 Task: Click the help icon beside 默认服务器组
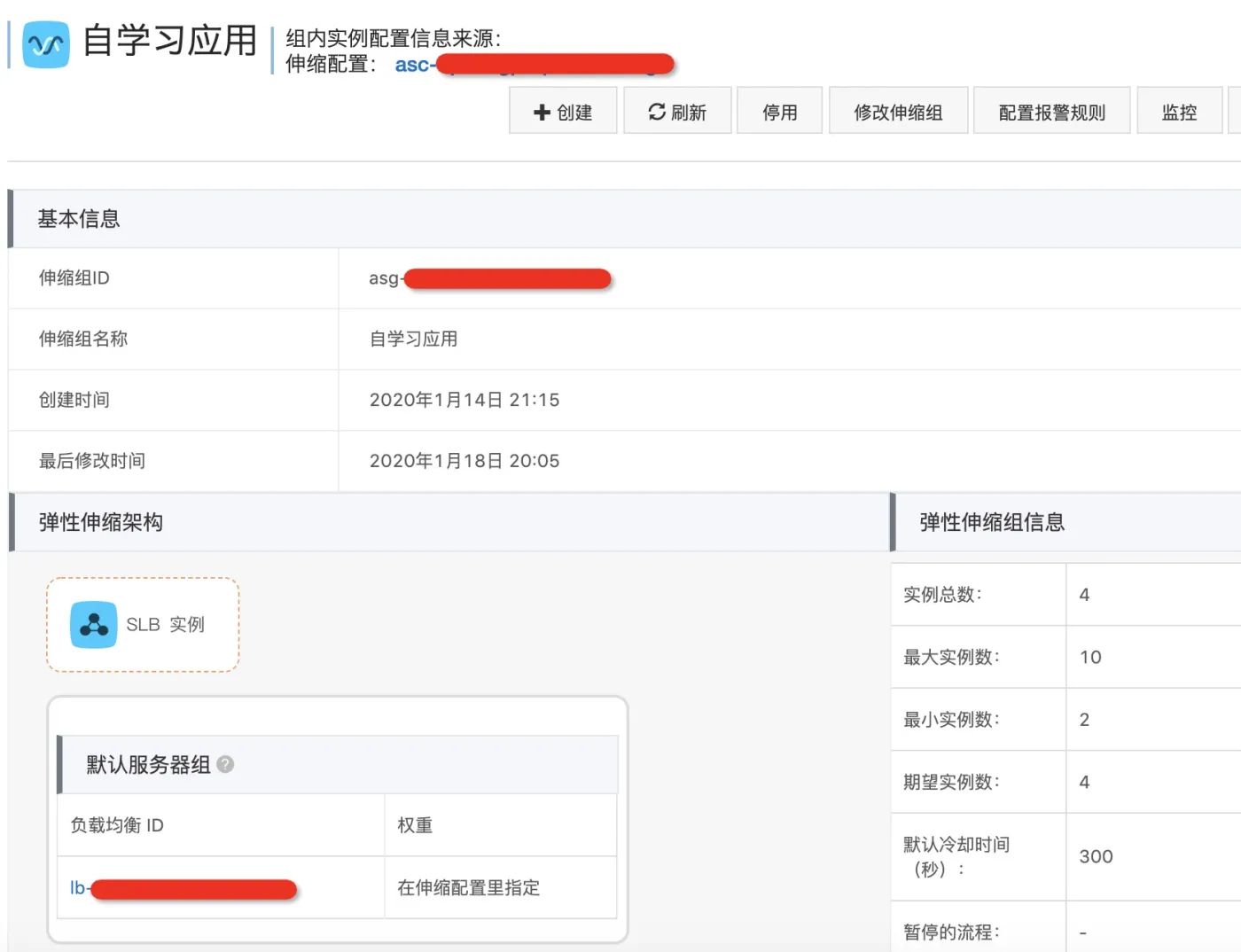[x=225, y=764]
